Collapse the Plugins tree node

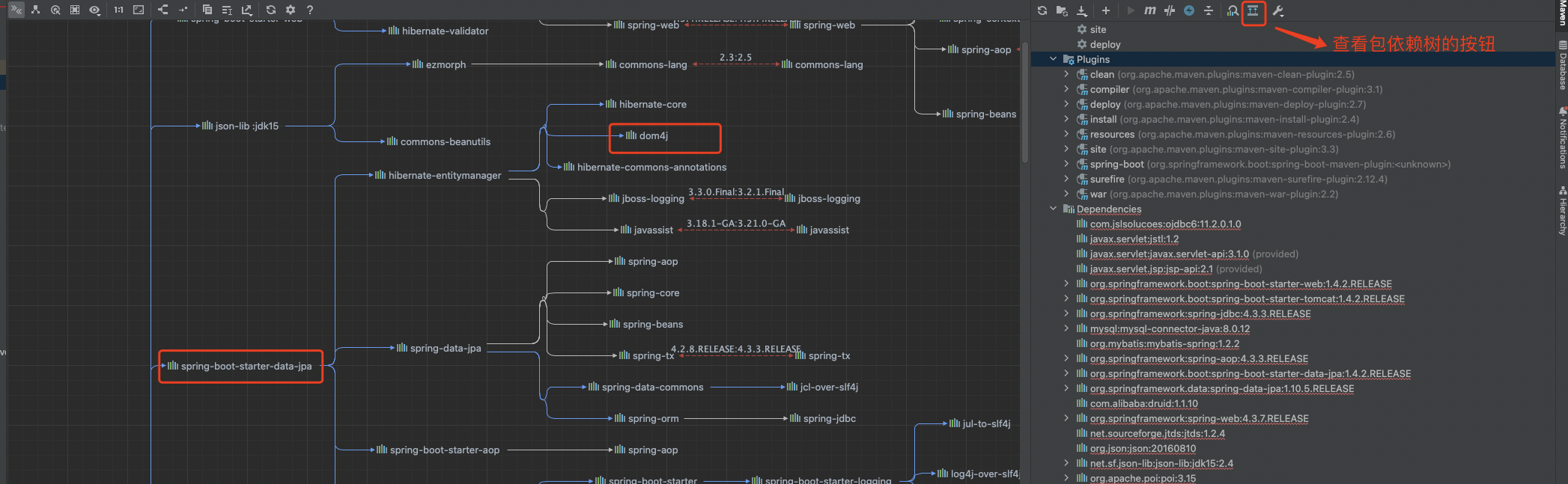[x=1054, y=59]
